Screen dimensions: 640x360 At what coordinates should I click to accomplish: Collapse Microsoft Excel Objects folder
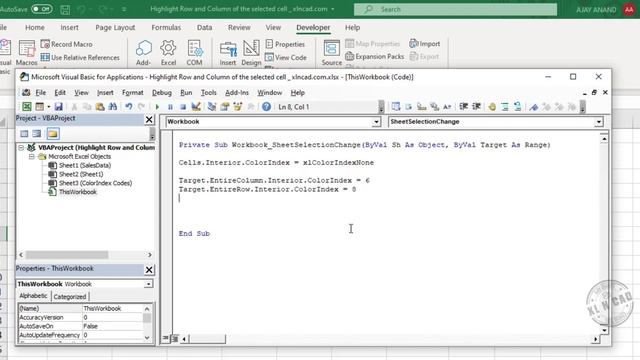point(31,157)
